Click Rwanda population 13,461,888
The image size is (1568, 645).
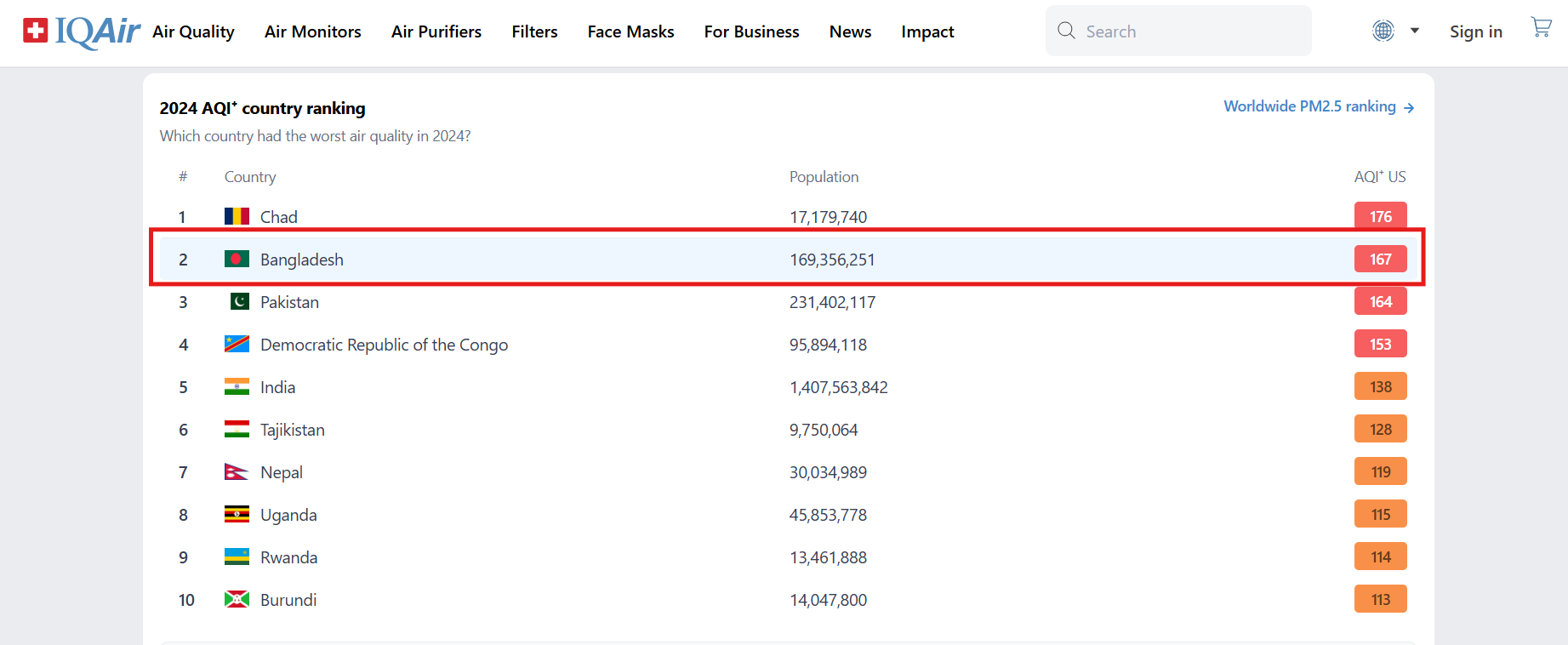click(828, 557)
